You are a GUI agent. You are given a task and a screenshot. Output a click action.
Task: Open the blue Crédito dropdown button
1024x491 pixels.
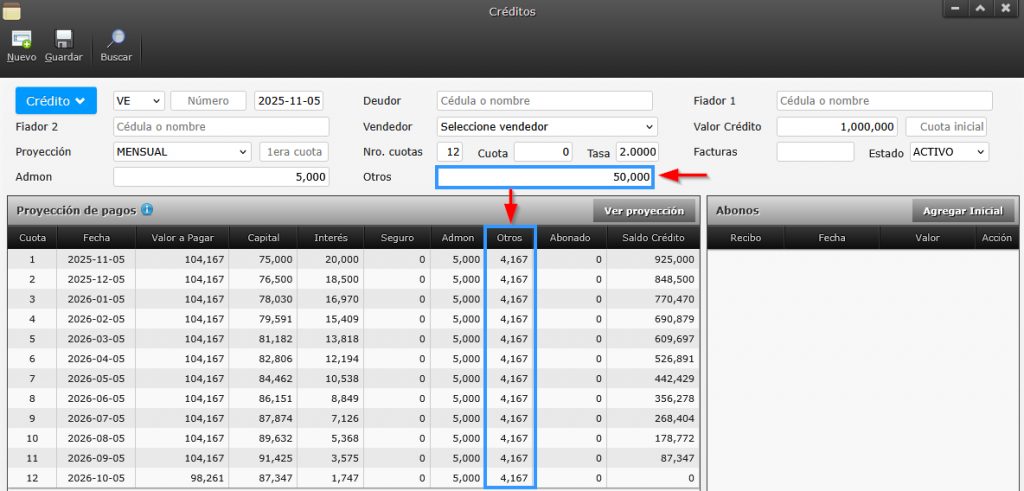55,101
